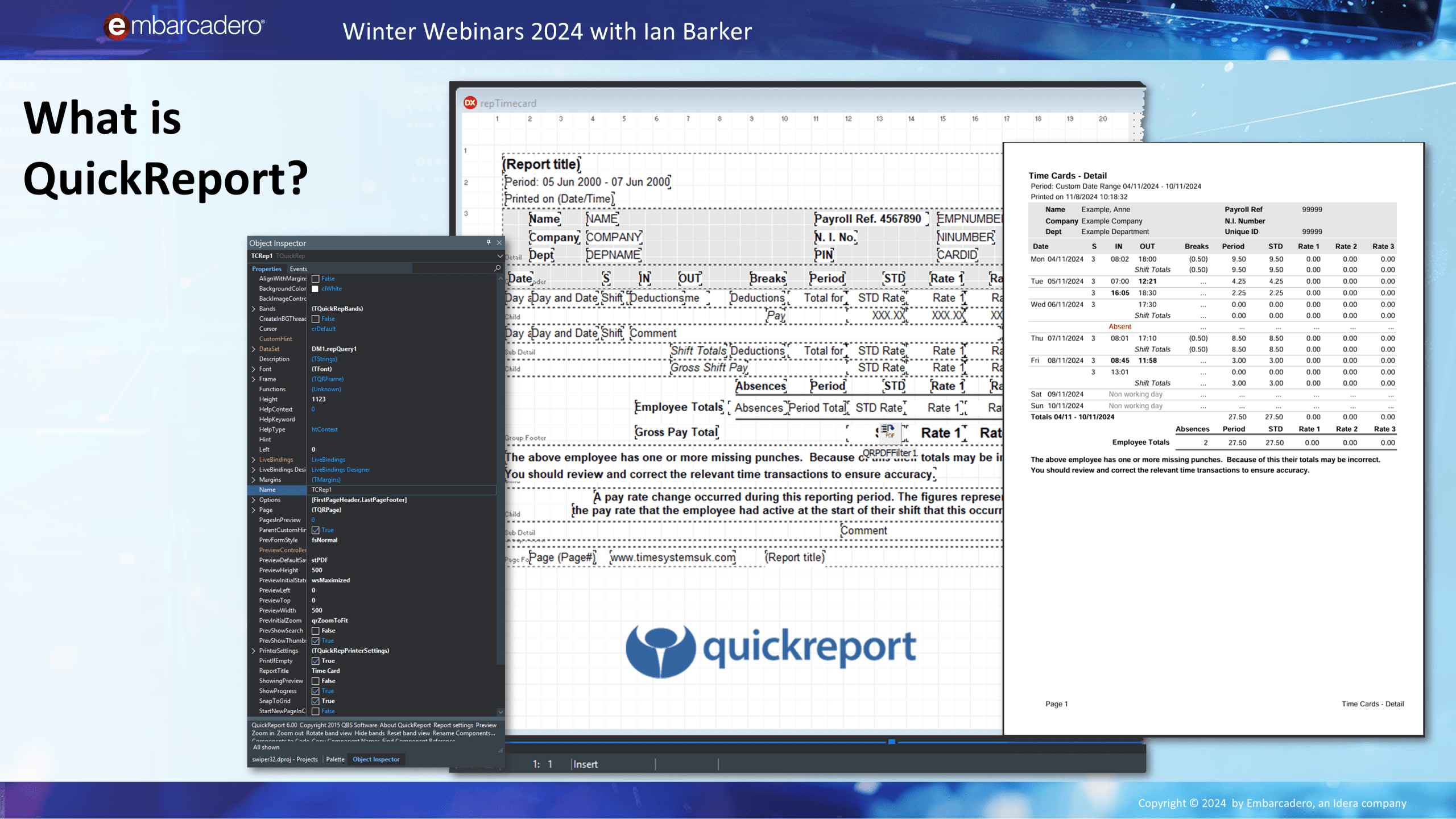Viewport: 1456px width, 819px height.
Task: Click the Rename Components link
Action: click(x=464, y=733)
